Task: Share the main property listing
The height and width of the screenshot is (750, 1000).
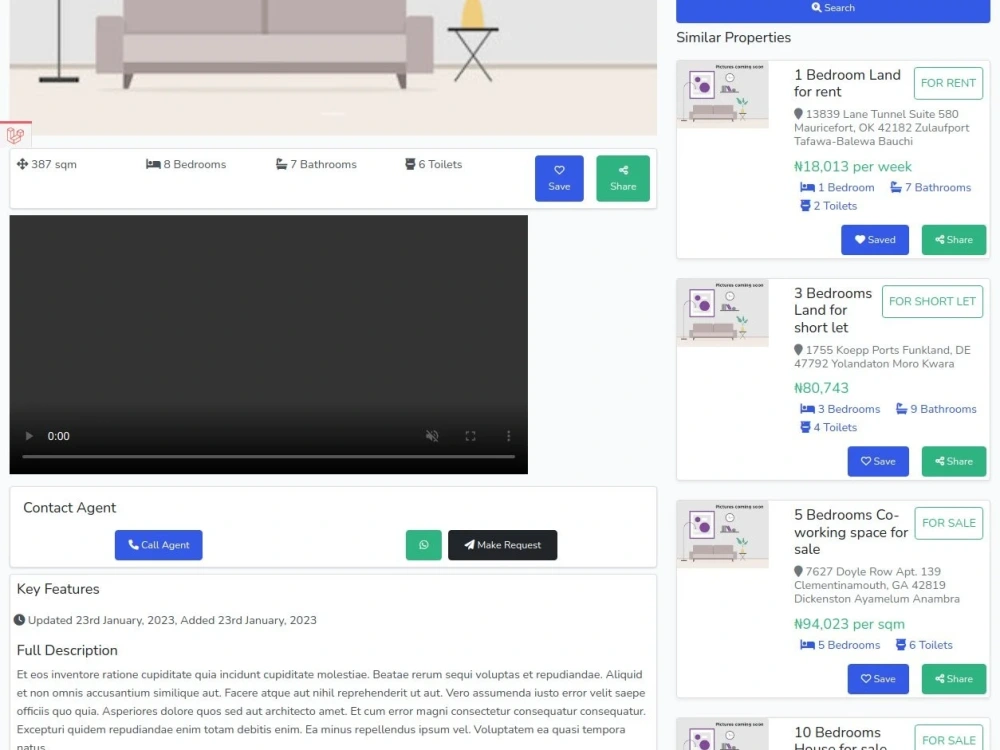Action: [623, 179]
